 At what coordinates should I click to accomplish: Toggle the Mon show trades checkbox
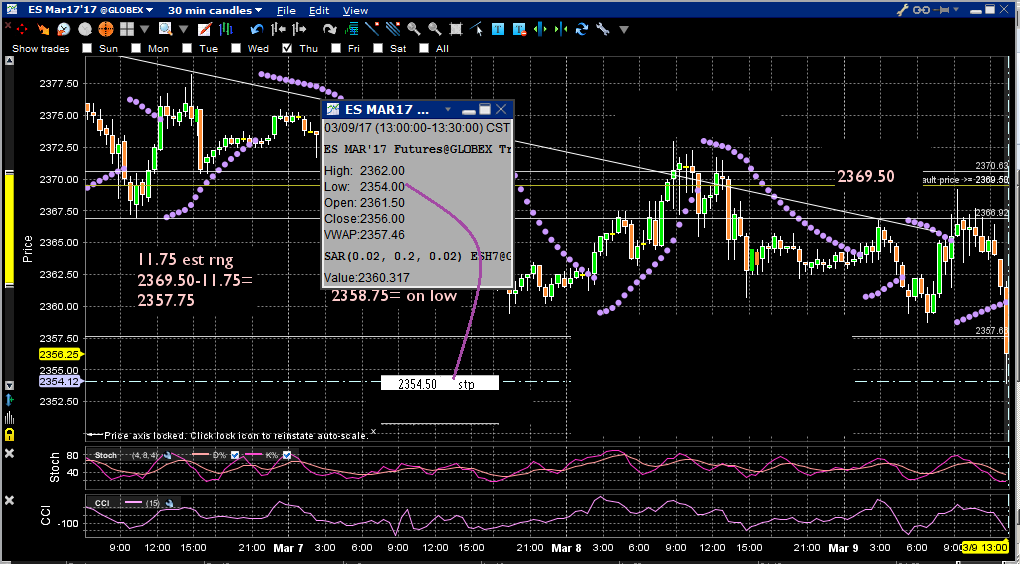tap(135, 48)
